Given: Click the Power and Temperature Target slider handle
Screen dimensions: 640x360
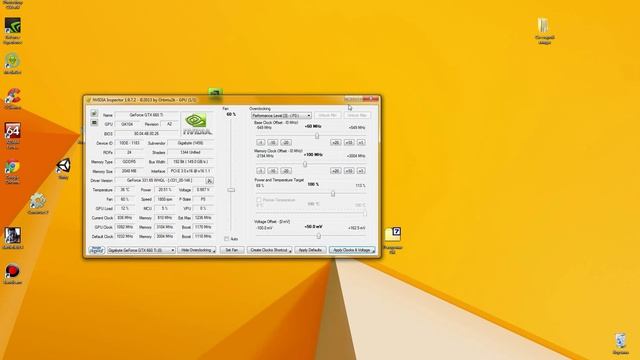Looking at the screenshot, I should click(x=333, y=194).
